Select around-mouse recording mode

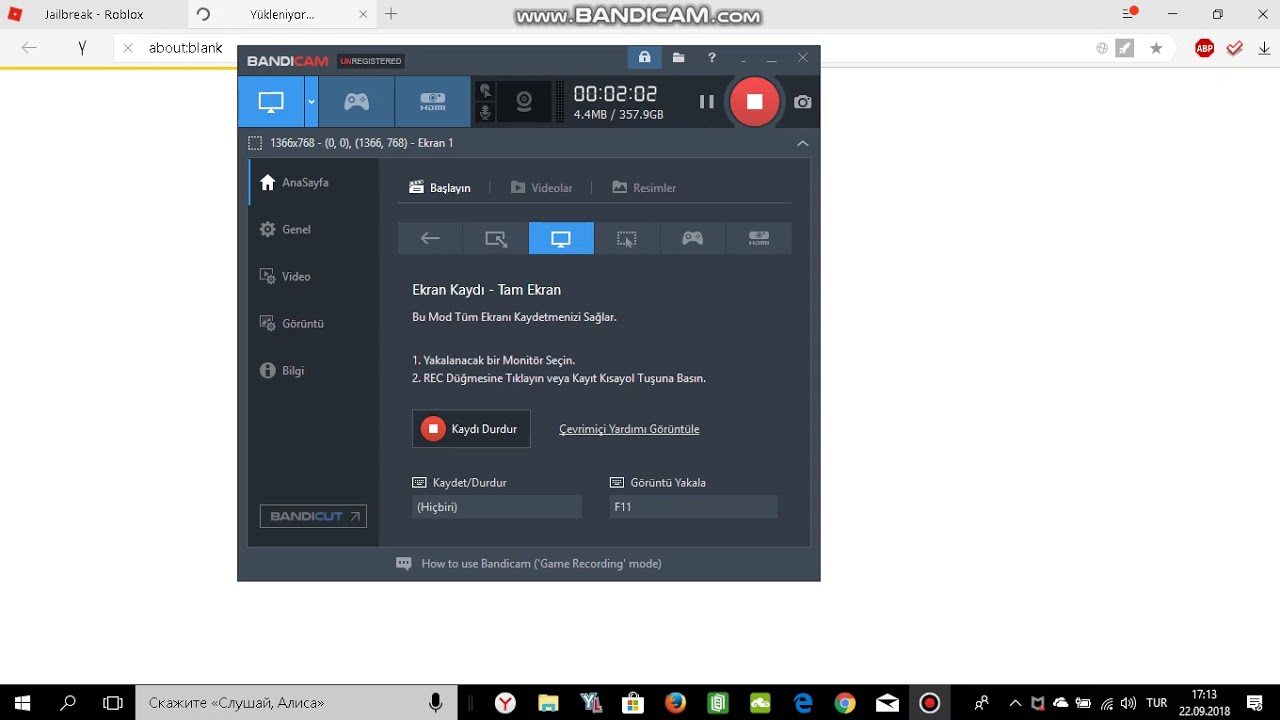click(627, 238)
